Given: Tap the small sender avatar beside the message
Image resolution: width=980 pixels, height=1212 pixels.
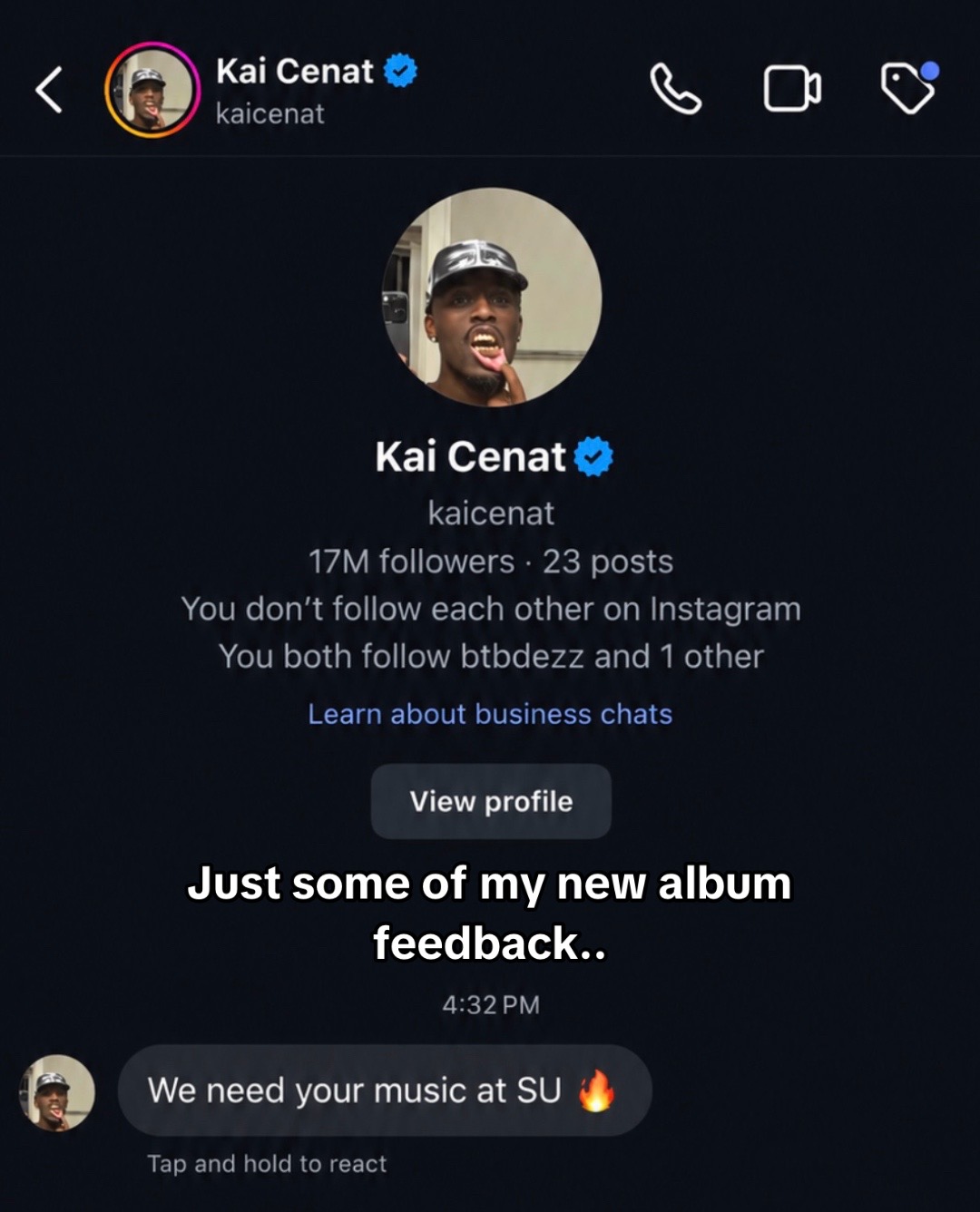Looking at the screenshot, I should [57, 1092].
